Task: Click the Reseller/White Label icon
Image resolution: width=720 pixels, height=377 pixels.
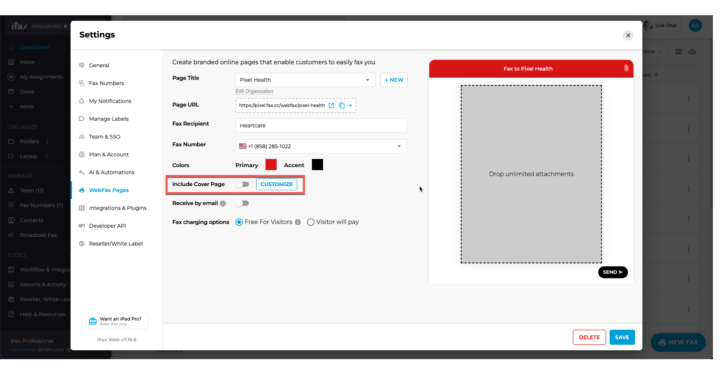Action: [x=82, y=244]
